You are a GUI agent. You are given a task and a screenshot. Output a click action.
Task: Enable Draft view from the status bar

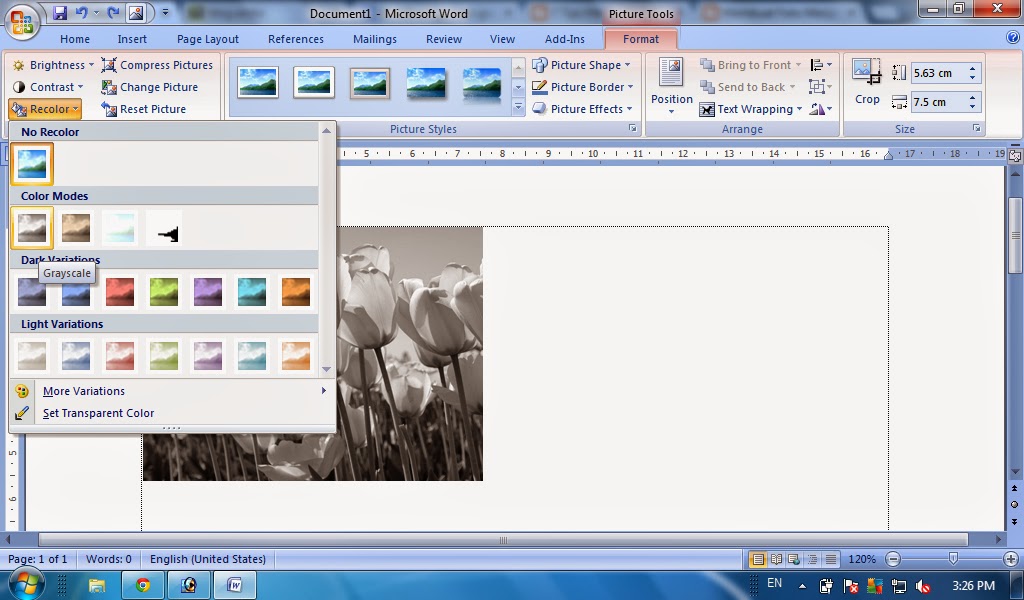(x=831, y=559)
